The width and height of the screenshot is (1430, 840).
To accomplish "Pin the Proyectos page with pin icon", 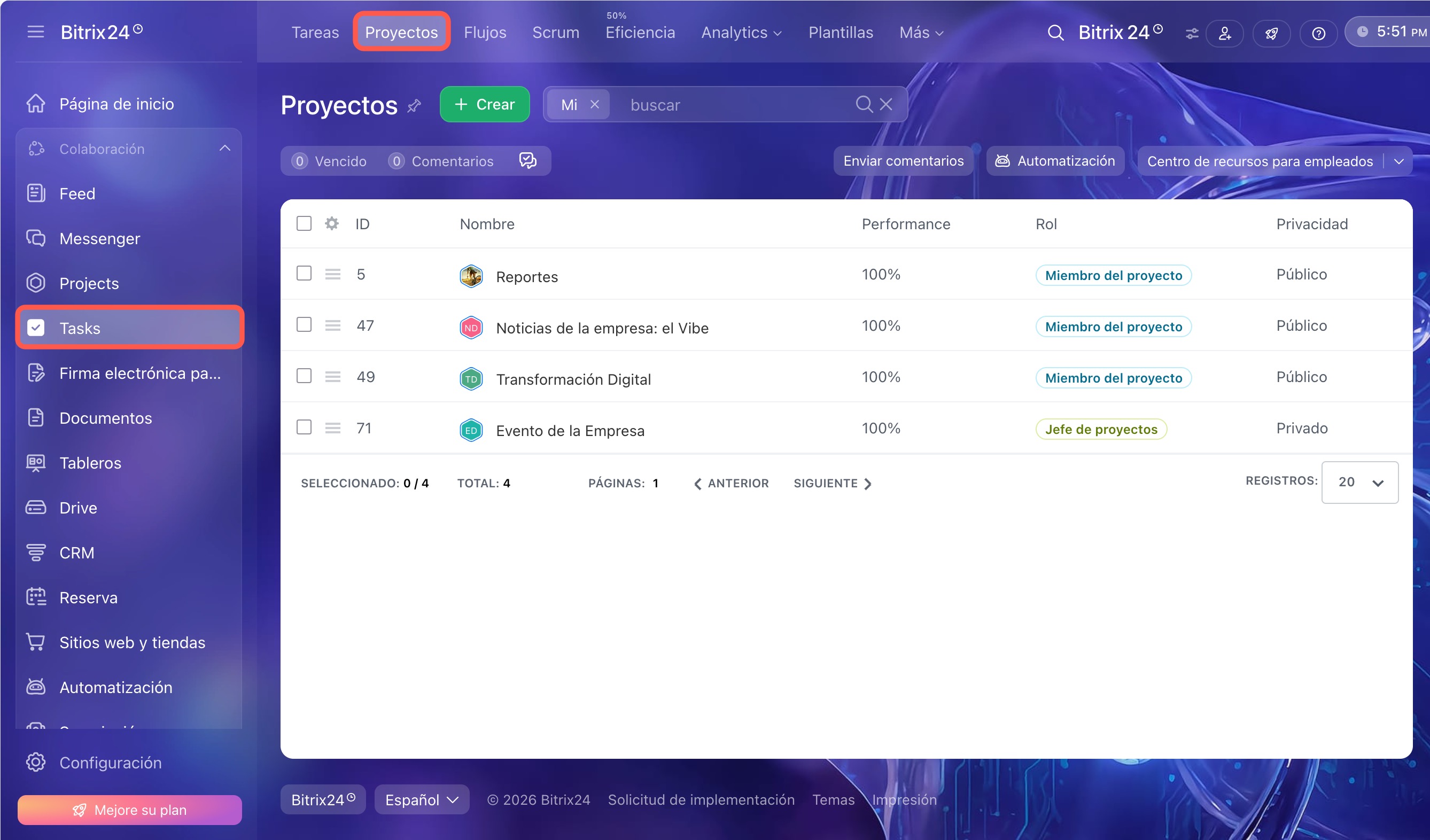I will pyautogui.click(x=414, y=106).
